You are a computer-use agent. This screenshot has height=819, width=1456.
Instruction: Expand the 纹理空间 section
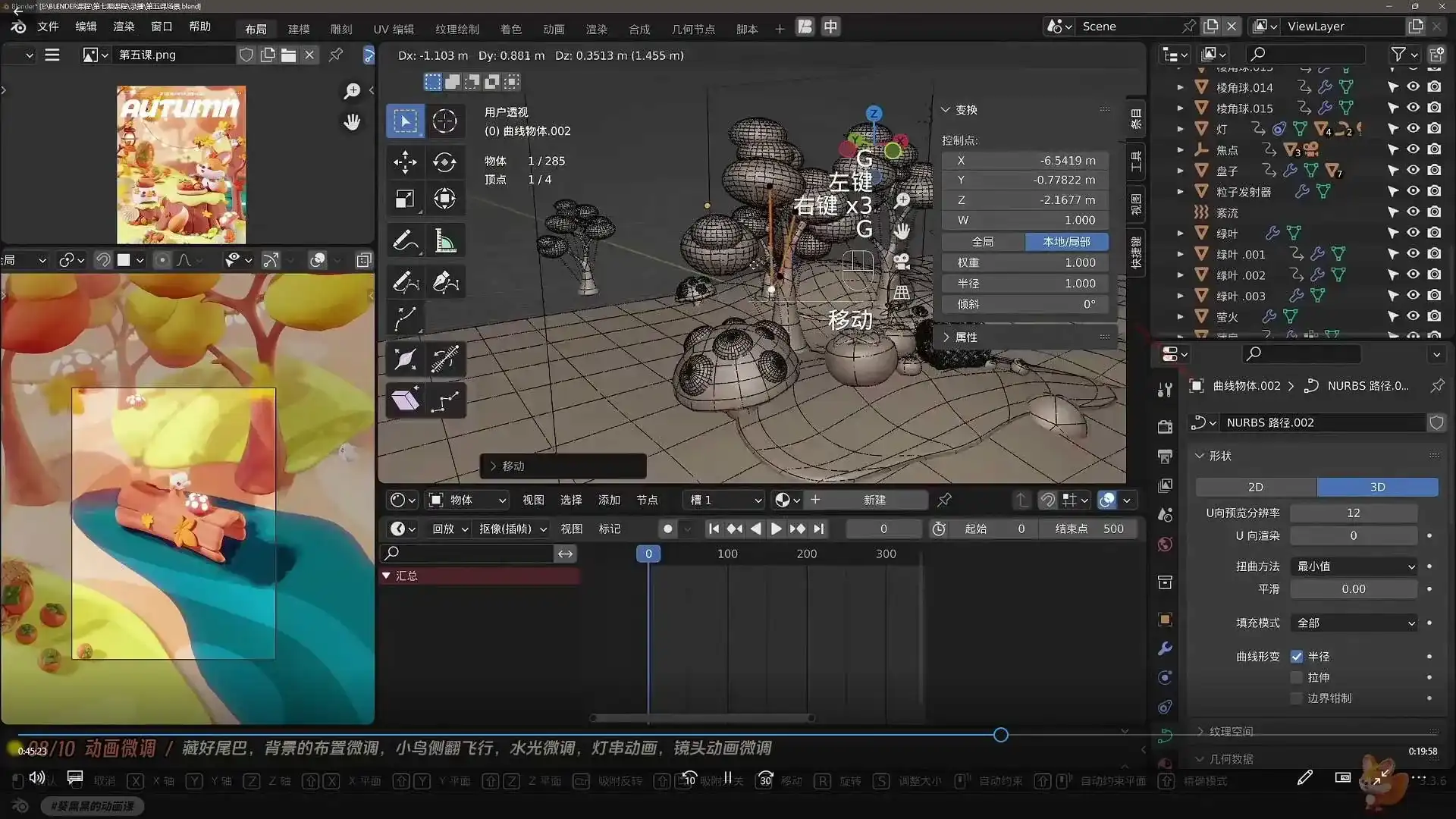tap(1230, 731)
